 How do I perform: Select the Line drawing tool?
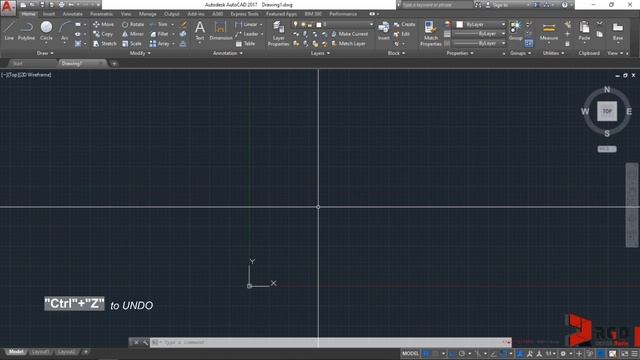[x=9, y=31]
